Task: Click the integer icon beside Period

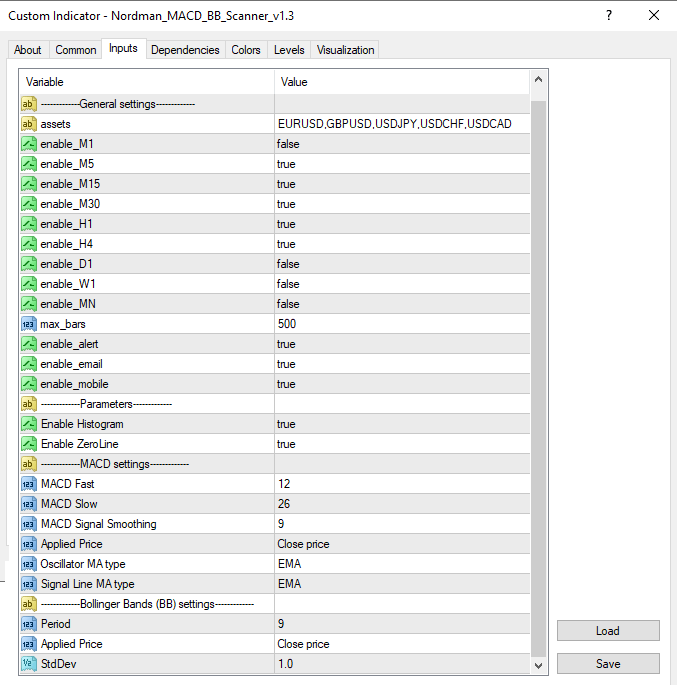Action: point(28,624)
